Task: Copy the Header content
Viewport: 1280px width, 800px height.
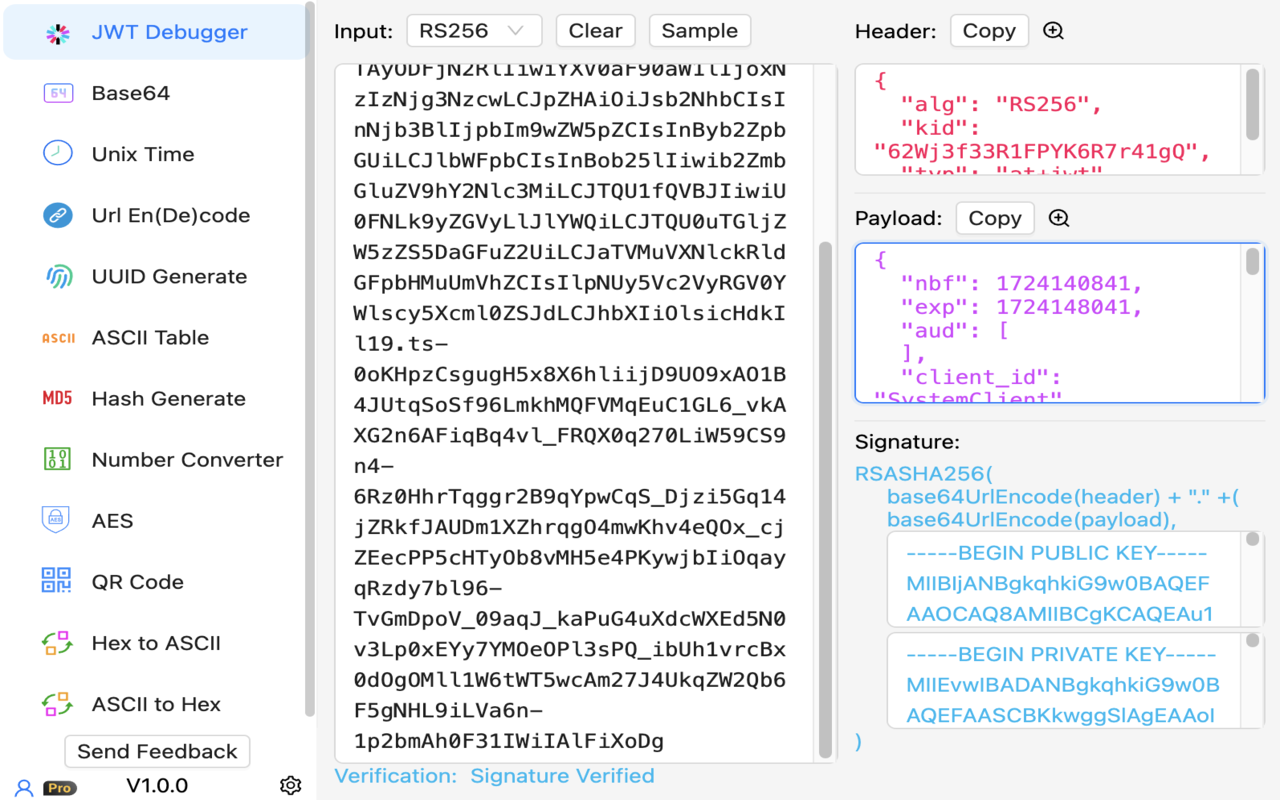Action: tap(989, 31)
